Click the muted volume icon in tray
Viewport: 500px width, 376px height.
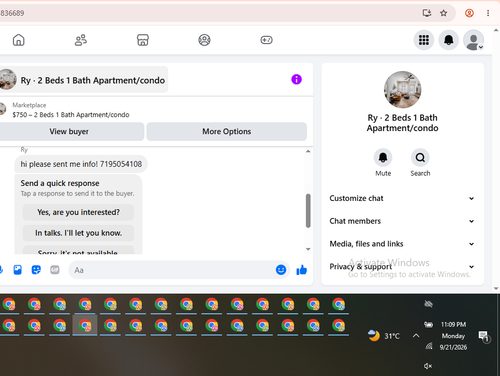tap(428, 366)
